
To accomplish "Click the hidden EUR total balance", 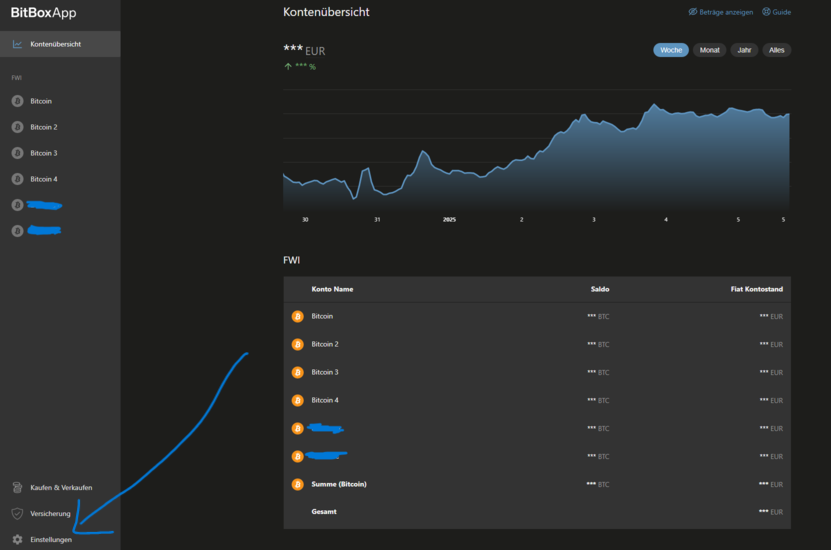I will point(304,50).
